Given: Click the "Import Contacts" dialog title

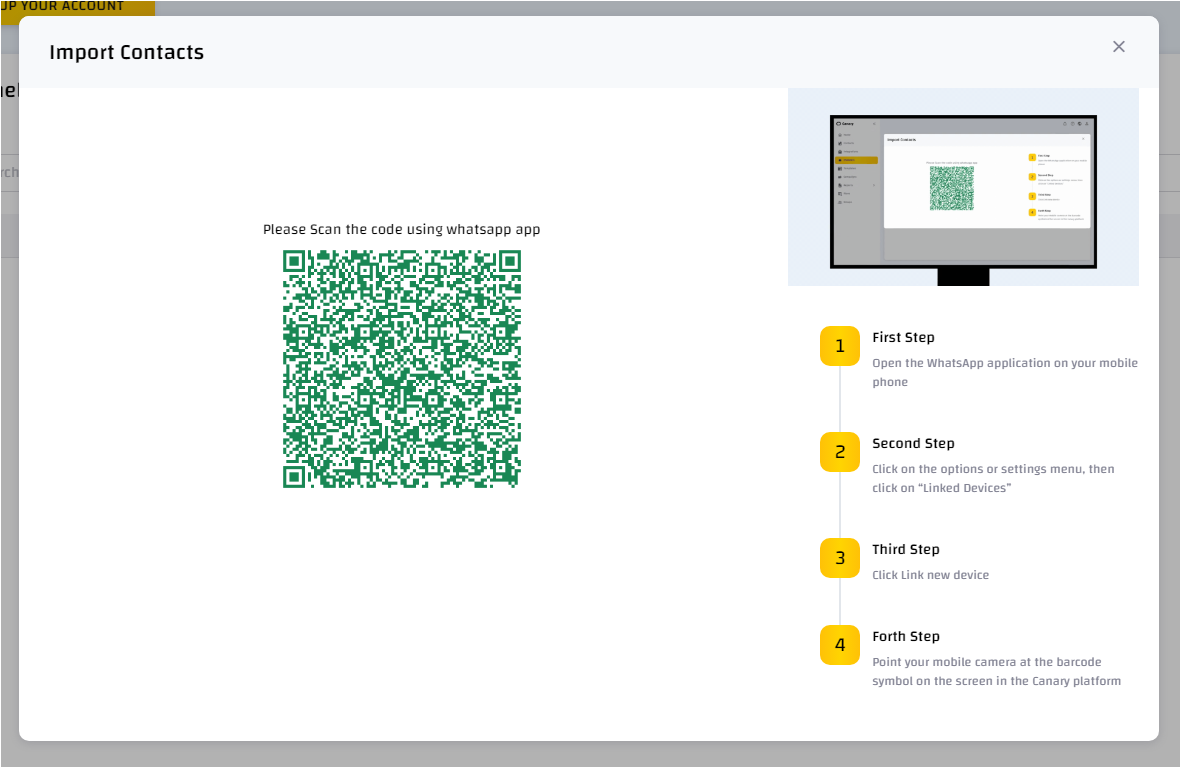Looking at the screenshot, I should point(127,52).
